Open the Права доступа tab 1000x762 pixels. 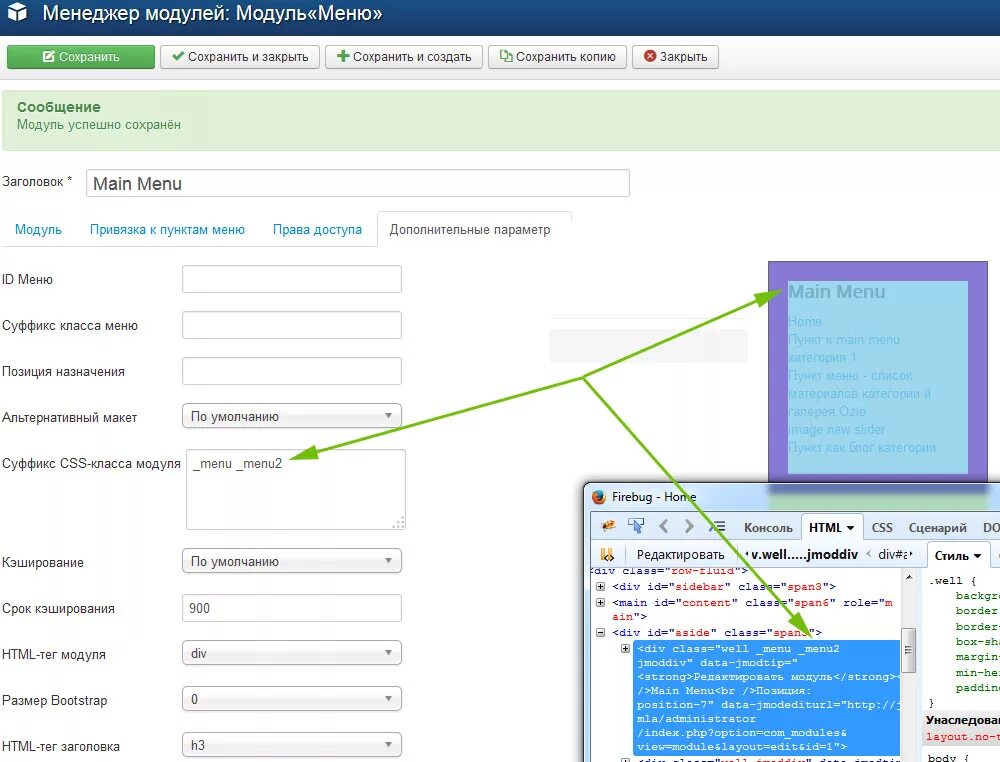tap(317, 230)
